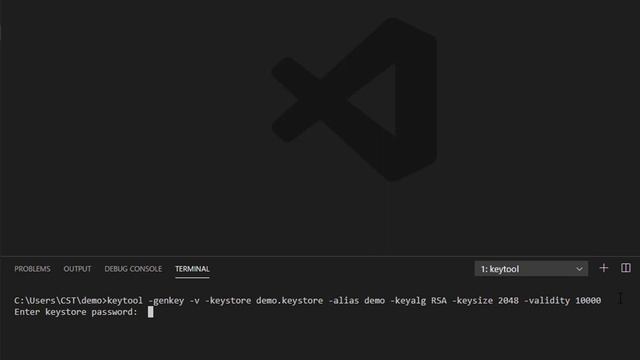This screenshot has width=640, height=360.
Task: Click '-keysize 2048' in the terminal command
Action: pyautogui.click(x=485, y=301)
